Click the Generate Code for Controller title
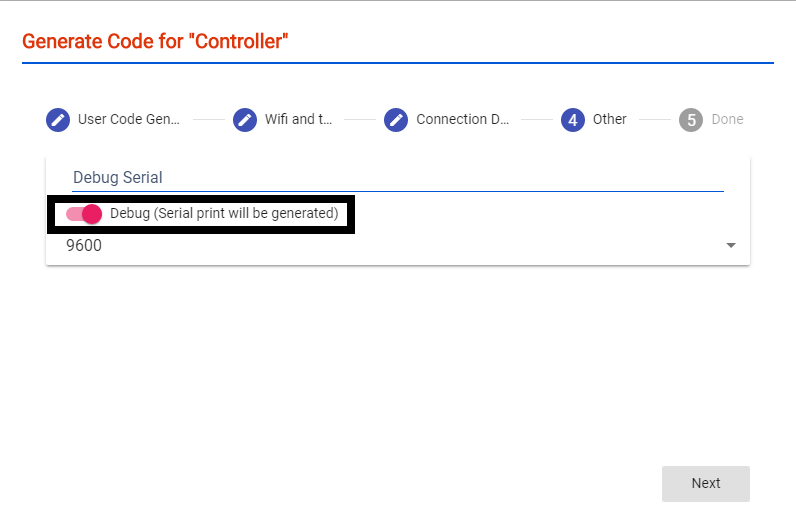The height and width of the screenshot is (510, 796). point(155,42)
